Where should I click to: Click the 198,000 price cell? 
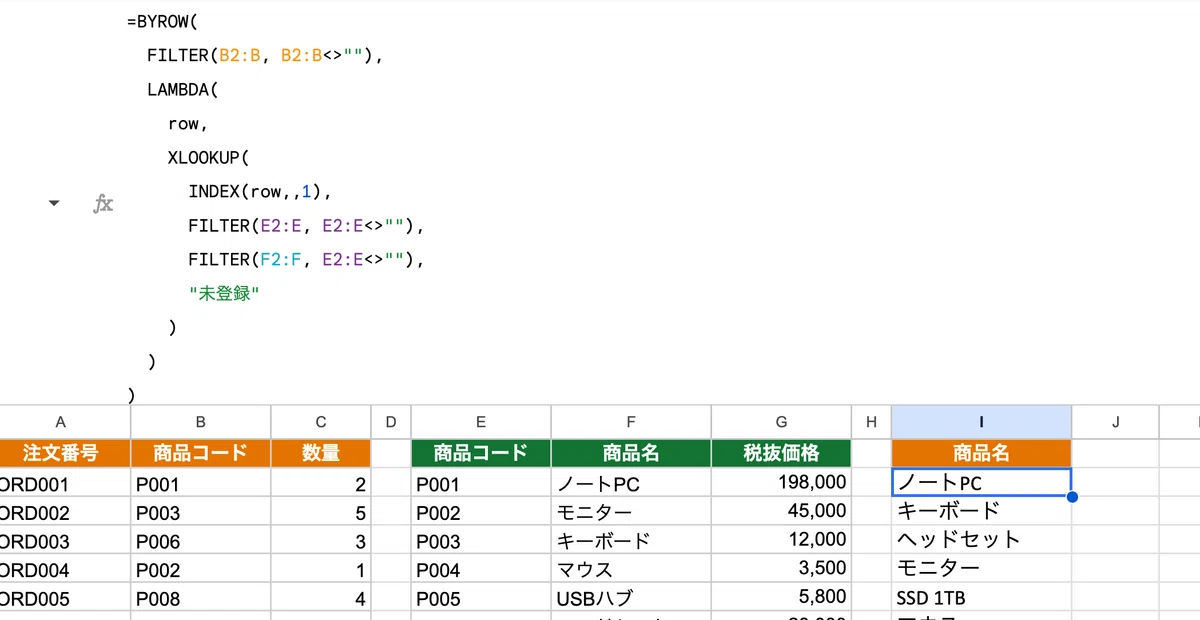[781, 483]
